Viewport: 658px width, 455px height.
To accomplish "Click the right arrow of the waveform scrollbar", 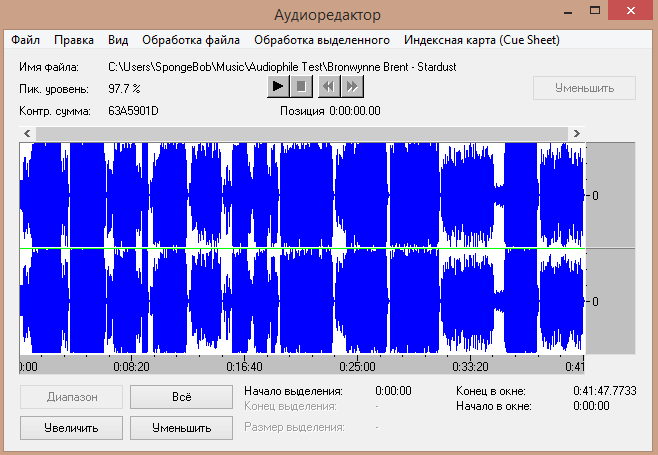I will 577,133.
